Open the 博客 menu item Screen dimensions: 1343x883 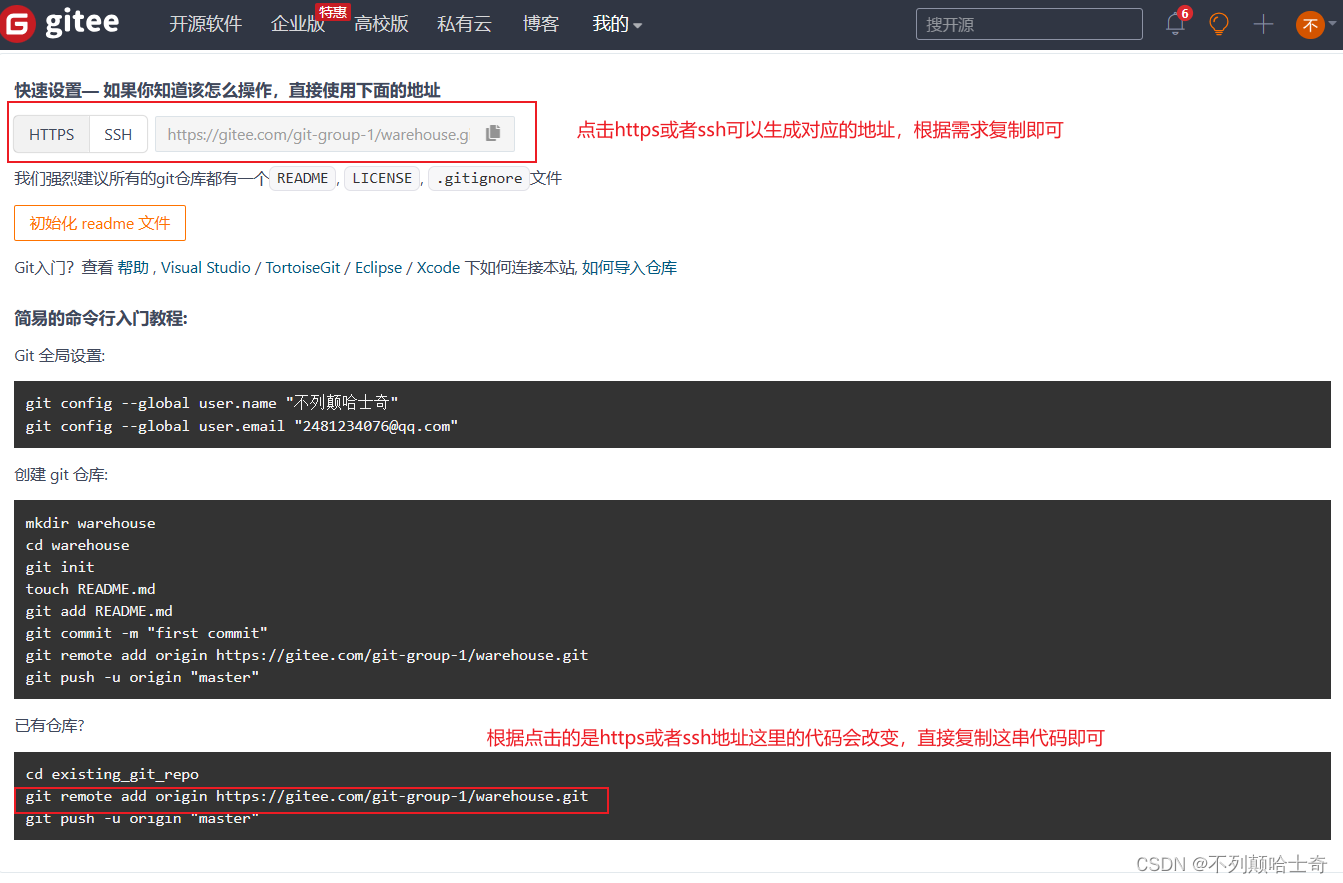[541, 24]
